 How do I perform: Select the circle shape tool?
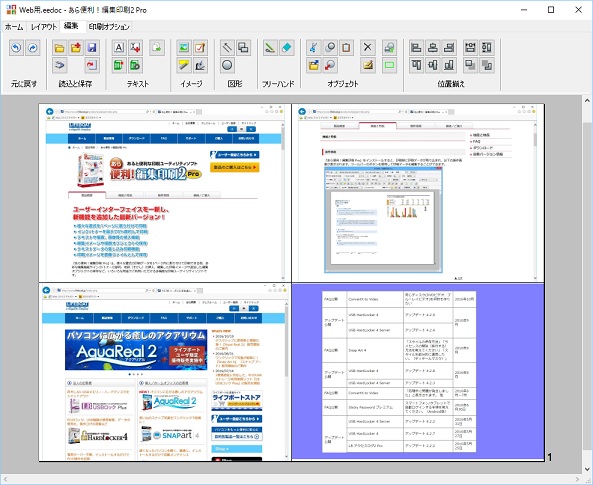pyautogui.click(x=227, y=65)
